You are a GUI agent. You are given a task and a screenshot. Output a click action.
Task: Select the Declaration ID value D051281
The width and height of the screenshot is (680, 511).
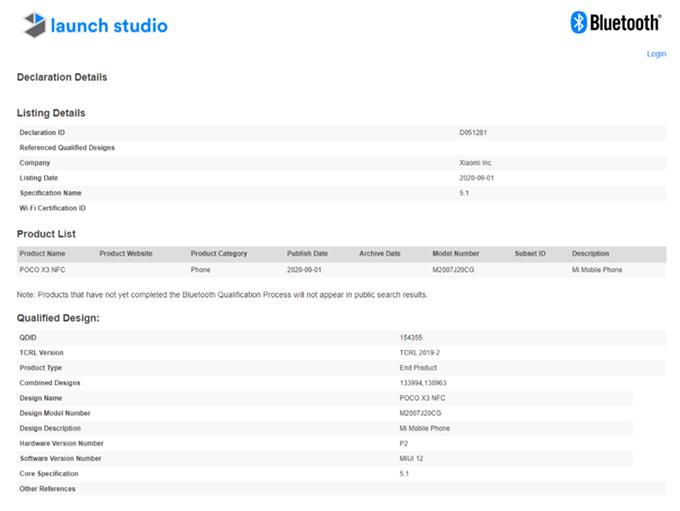[x=473, y=132]
